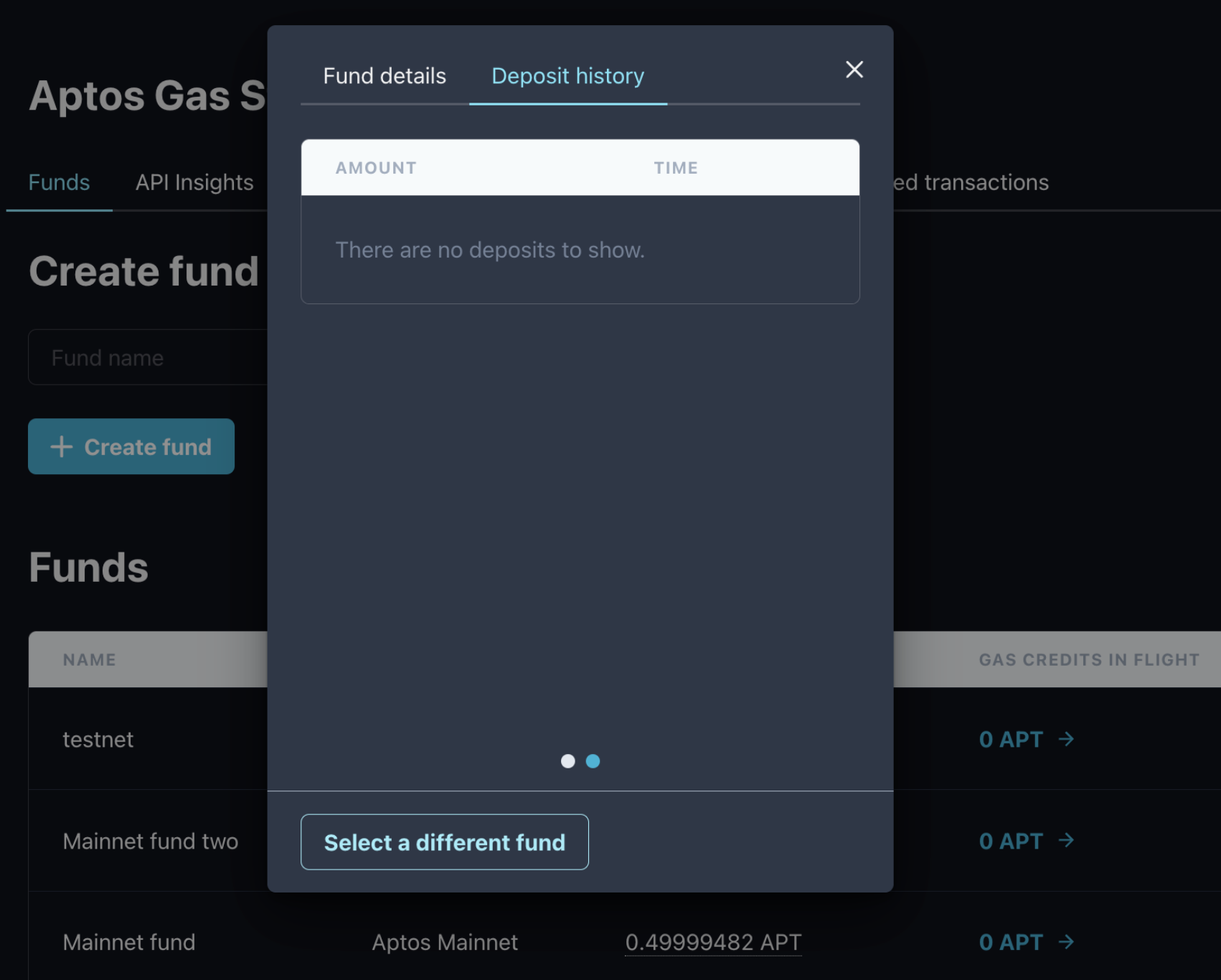
Task: Select the Mainnet fund two row name
Action: [x=150, y=841]
